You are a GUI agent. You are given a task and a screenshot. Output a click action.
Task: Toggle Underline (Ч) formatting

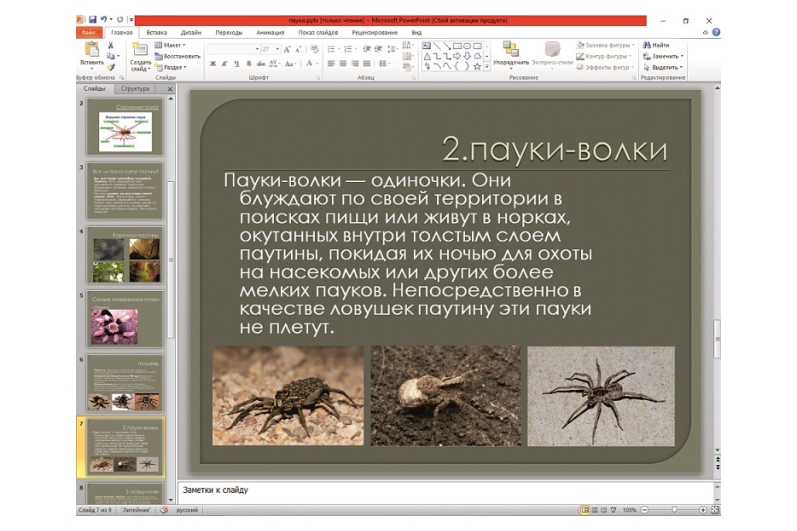[236, 64]
